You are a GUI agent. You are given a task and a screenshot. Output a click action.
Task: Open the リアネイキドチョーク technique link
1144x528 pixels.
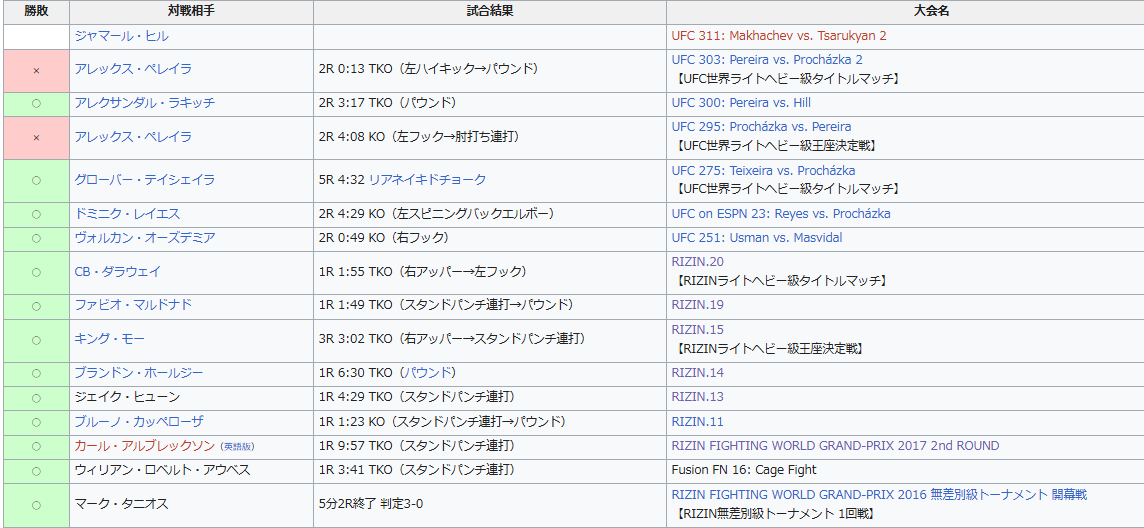point(428,179)
